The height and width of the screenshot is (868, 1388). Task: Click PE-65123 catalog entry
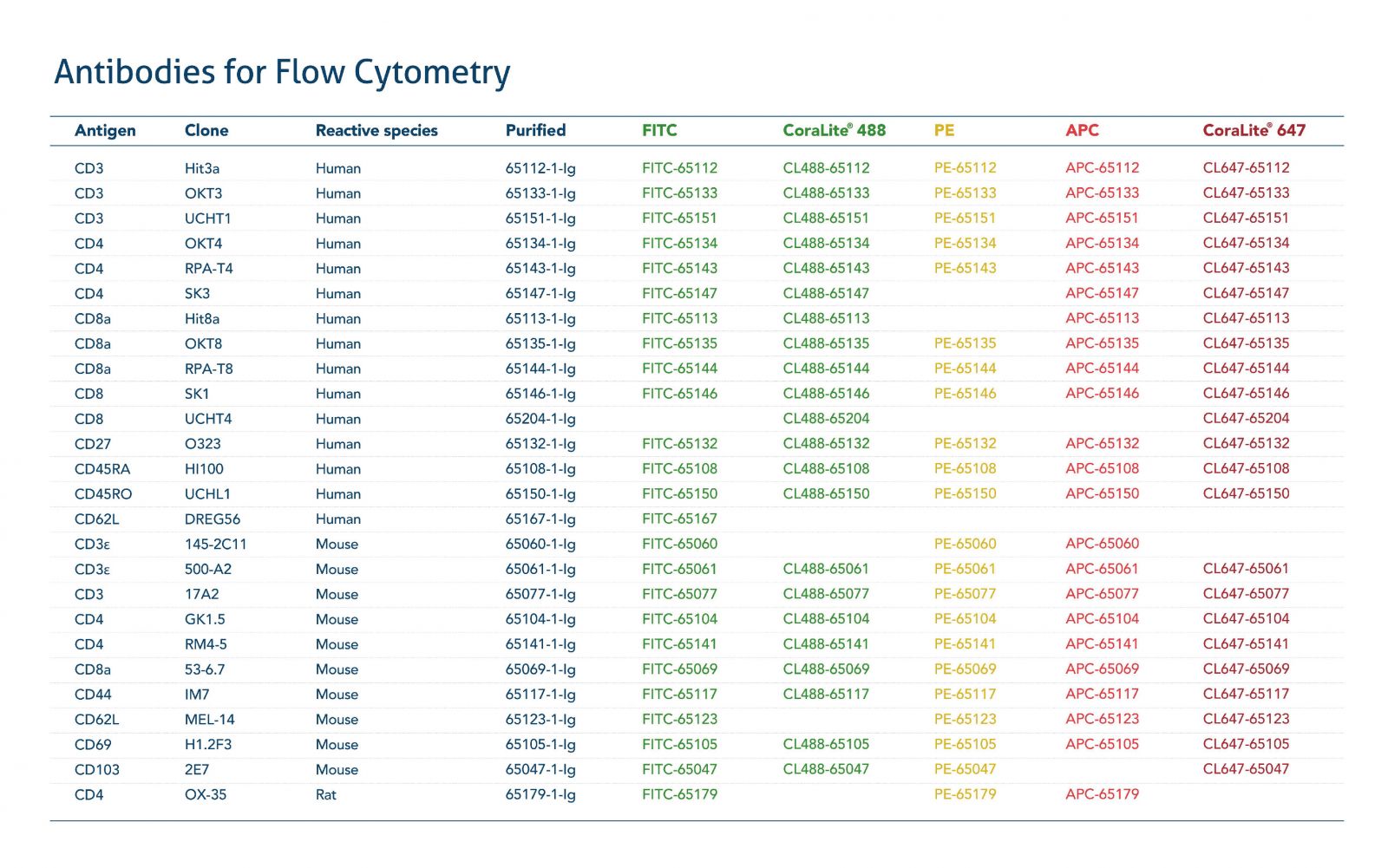point(966,720)
